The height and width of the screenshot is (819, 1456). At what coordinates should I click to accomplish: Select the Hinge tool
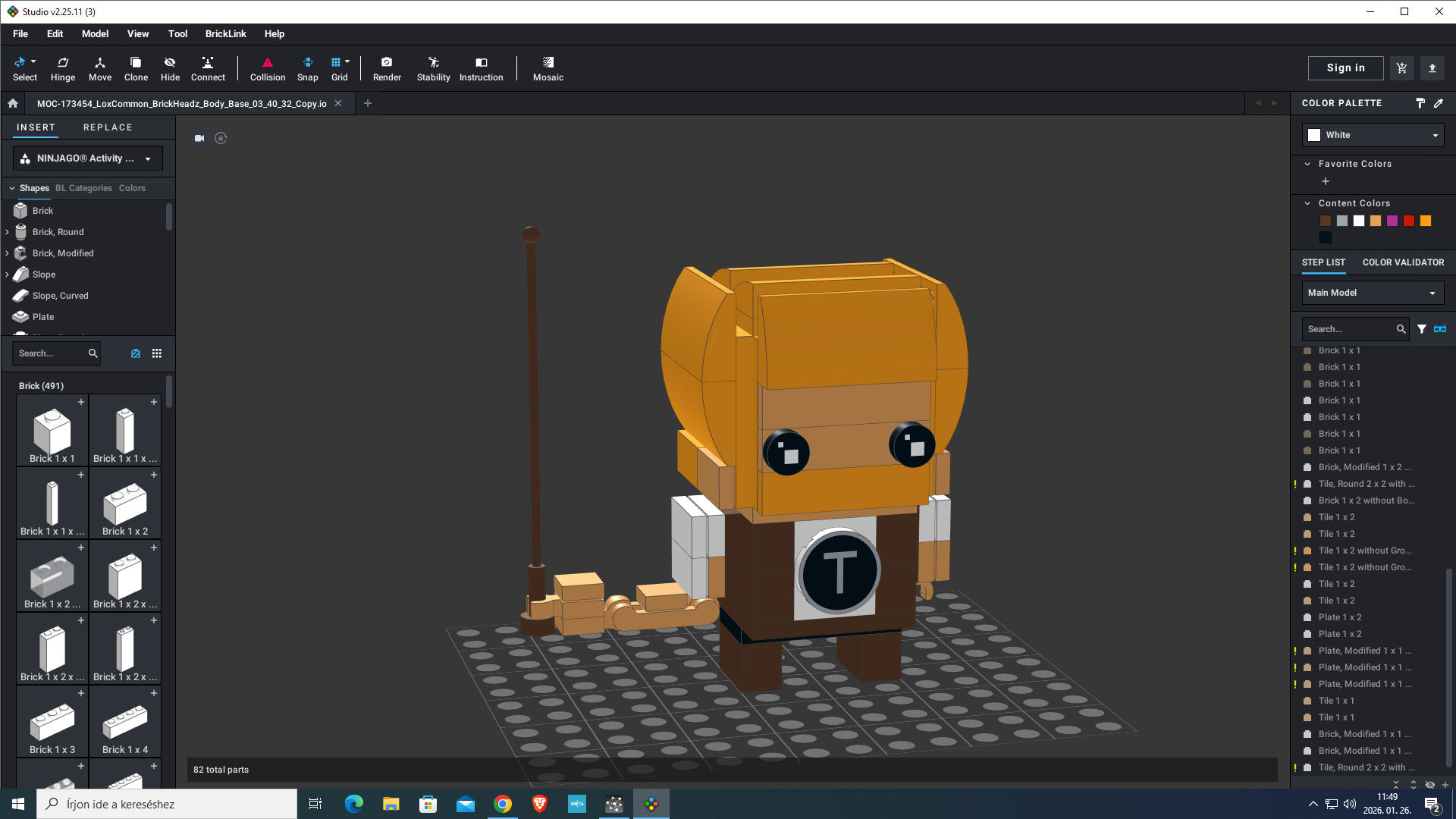pyautogui.click(x=63, y=68)
